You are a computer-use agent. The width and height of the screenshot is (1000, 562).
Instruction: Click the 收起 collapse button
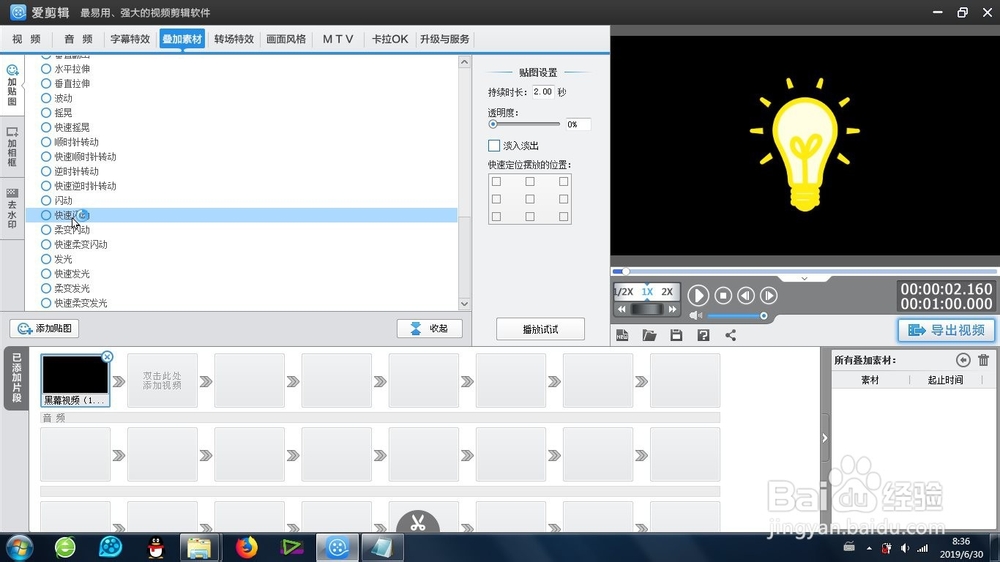tap(430, 329)
